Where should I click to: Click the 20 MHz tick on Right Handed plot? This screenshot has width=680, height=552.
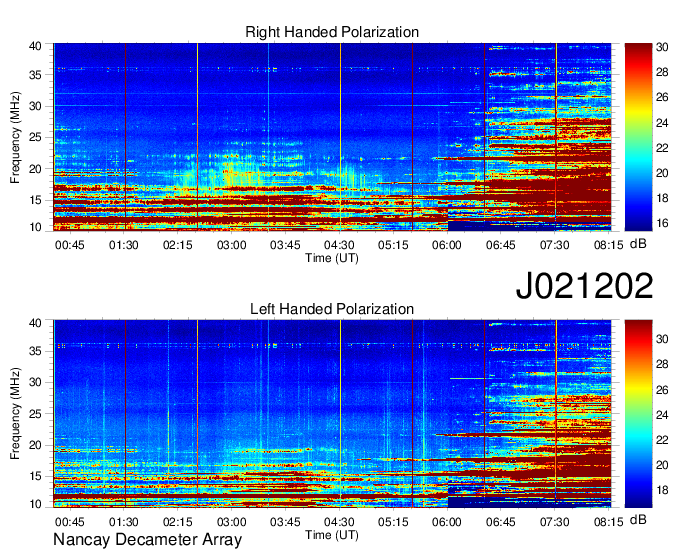click(x=35, y=169)
